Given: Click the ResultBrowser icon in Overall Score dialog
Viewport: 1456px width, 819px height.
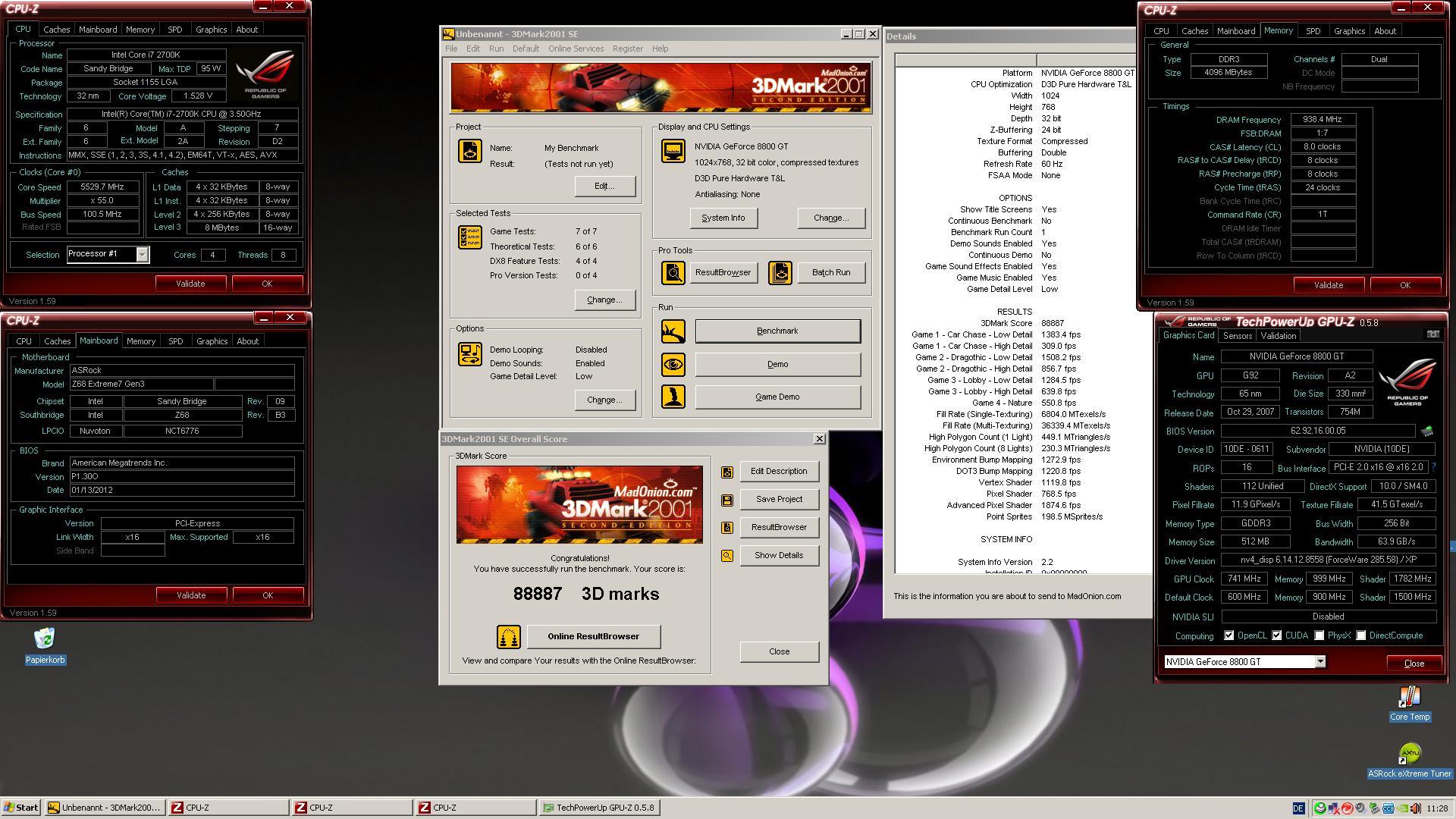Looking at the screenshot, I should pos(726,528).
